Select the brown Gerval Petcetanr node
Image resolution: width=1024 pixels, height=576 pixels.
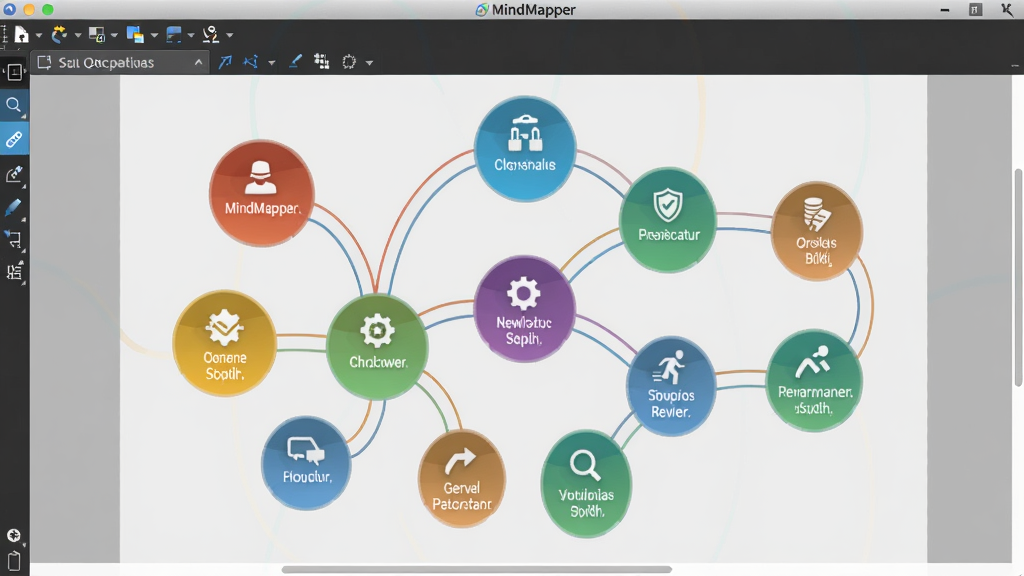coord(462,479)
